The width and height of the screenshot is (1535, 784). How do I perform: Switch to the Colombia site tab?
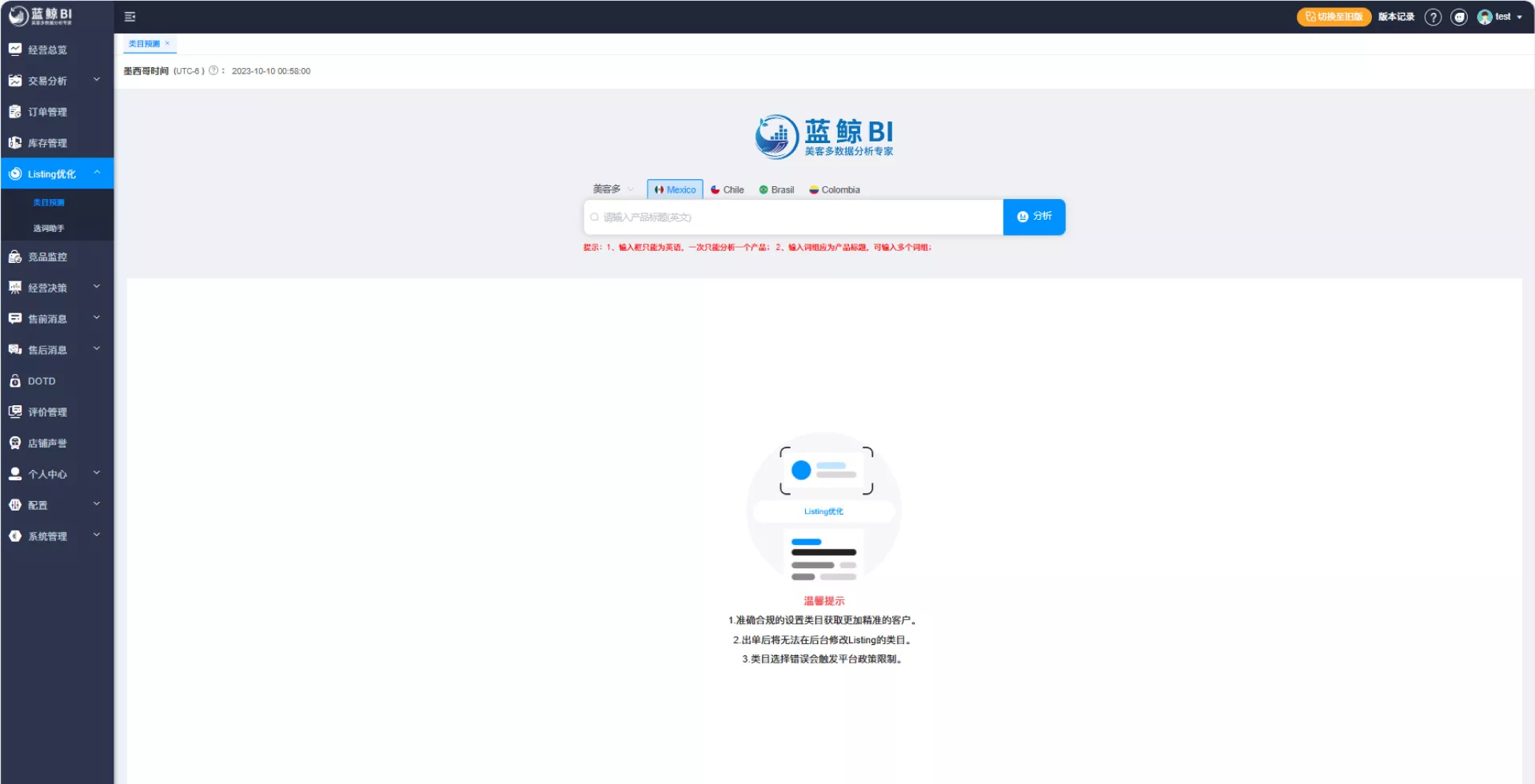[835, 190]
